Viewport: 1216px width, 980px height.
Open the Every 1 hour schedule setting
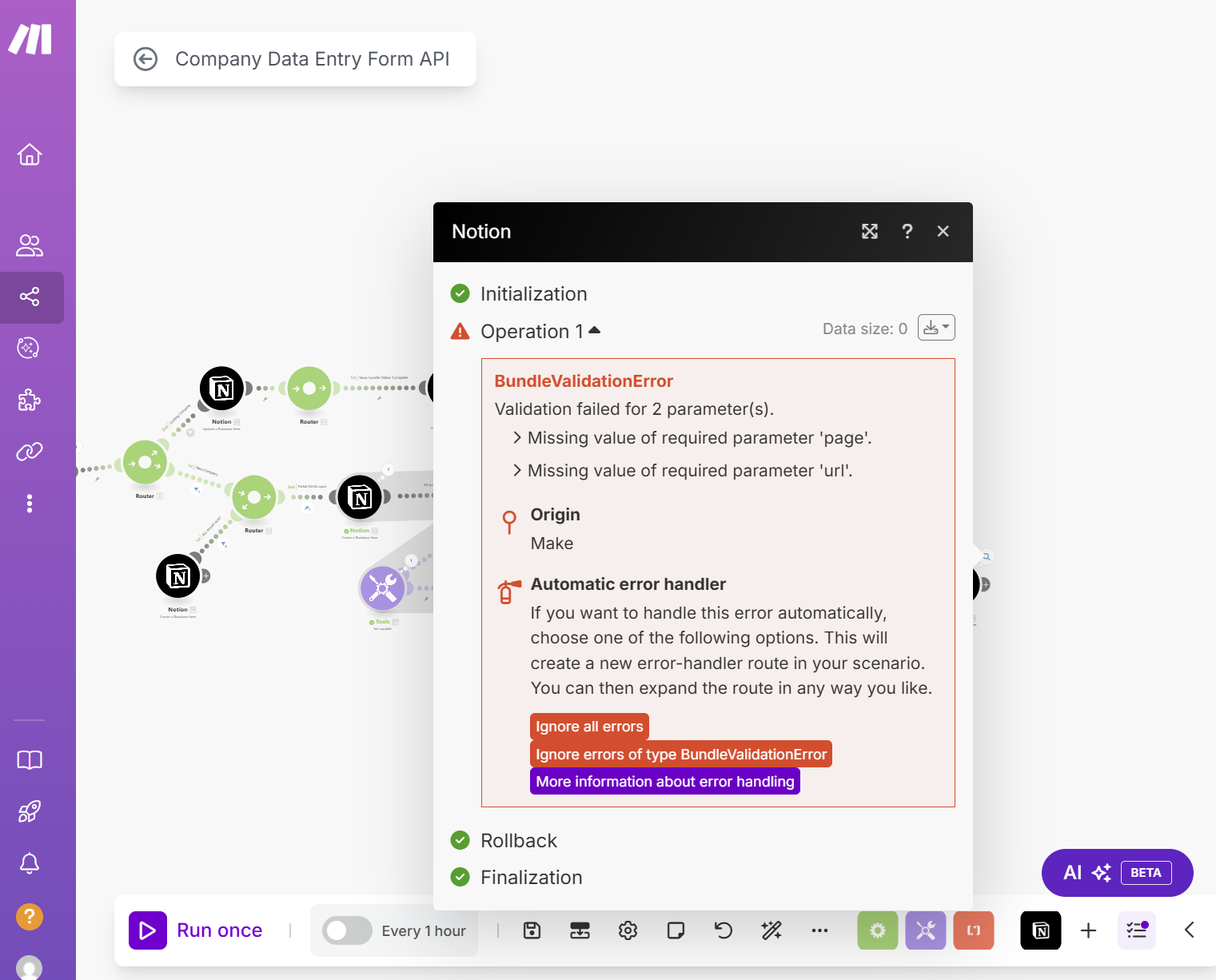pyautogui.click(x=424, y=931)
